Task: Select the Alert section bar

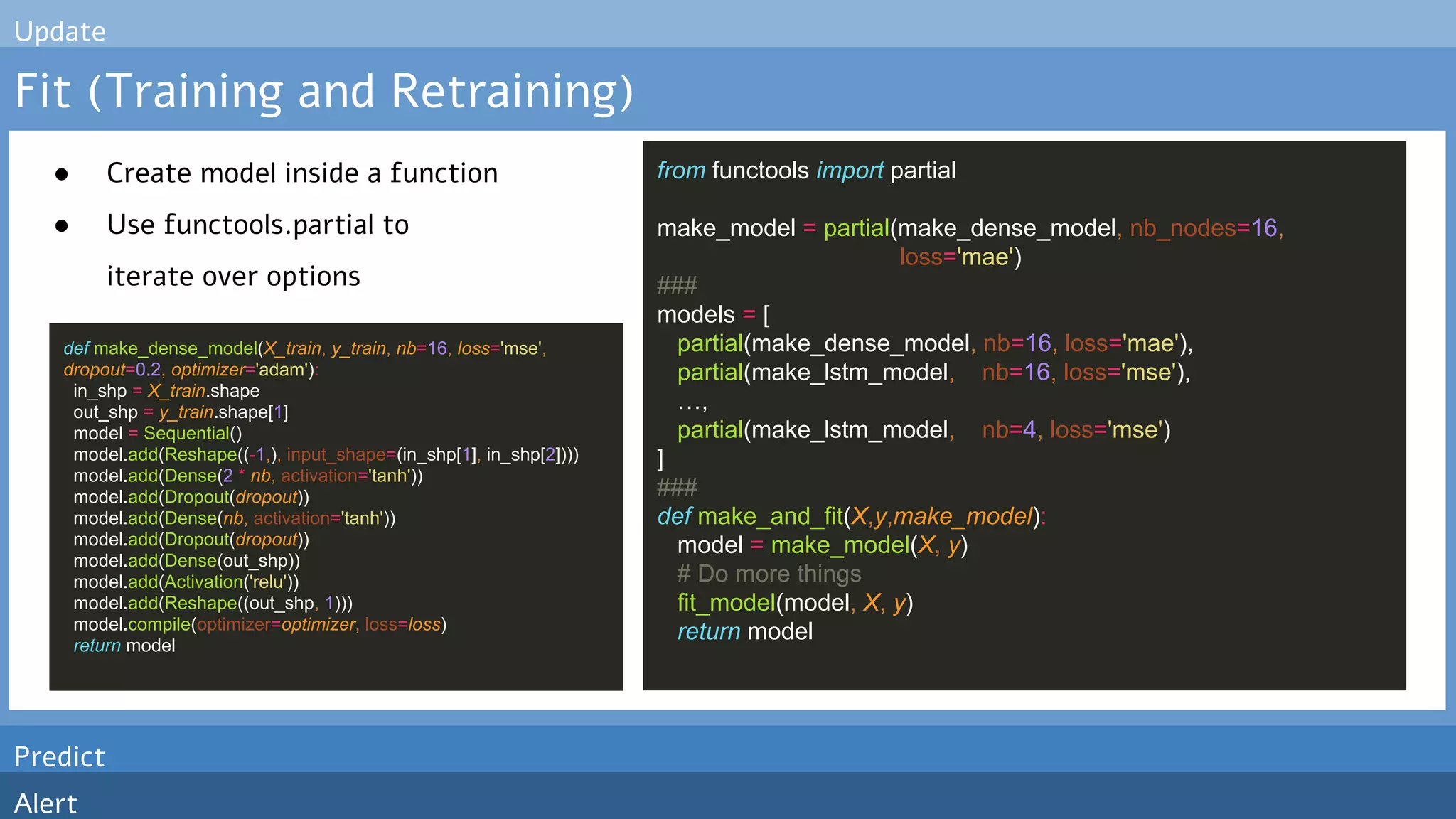Action: 45,803
